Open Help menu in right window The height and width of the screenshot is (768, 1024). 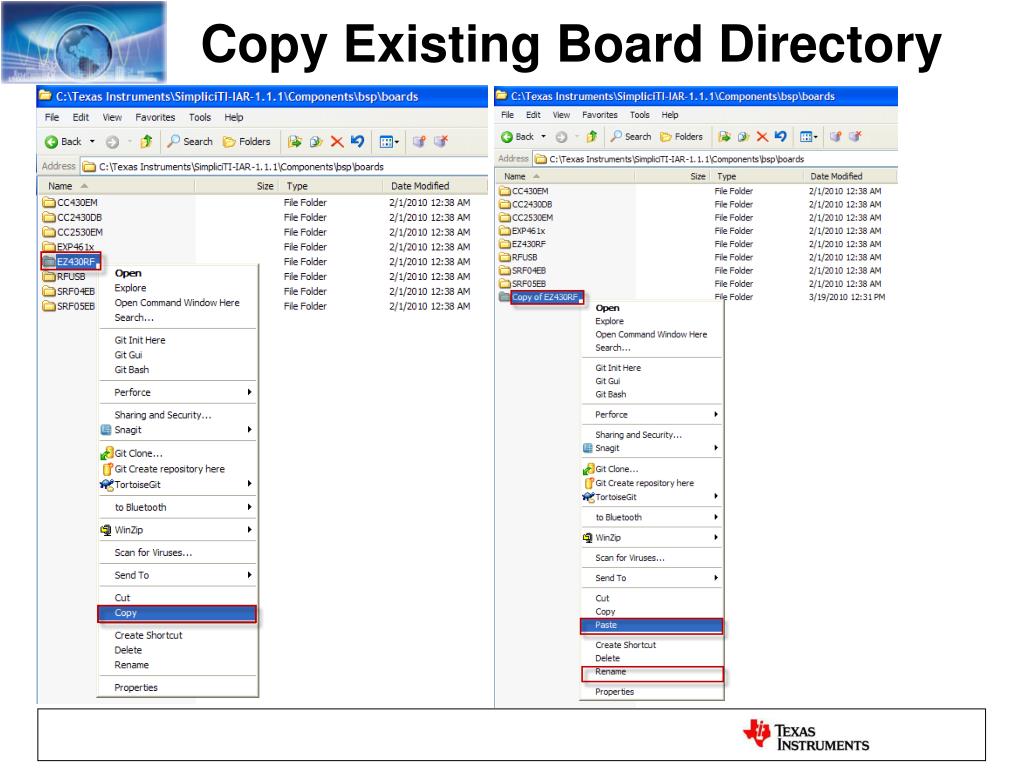pyautogui.click(x=670, y=115)
